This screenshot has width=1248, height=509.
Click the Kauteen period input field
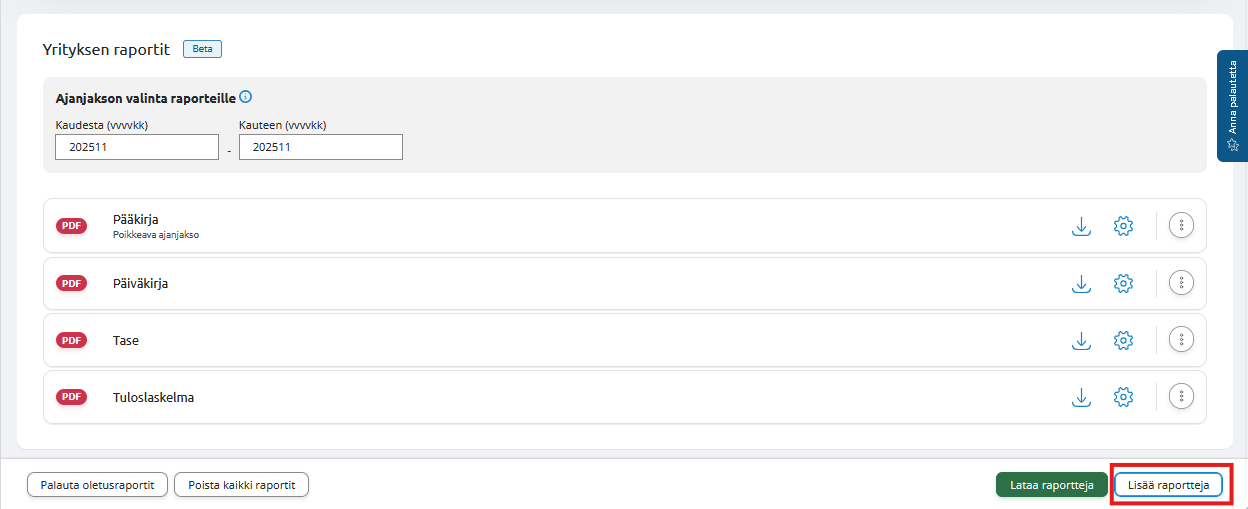pos(320,147)
